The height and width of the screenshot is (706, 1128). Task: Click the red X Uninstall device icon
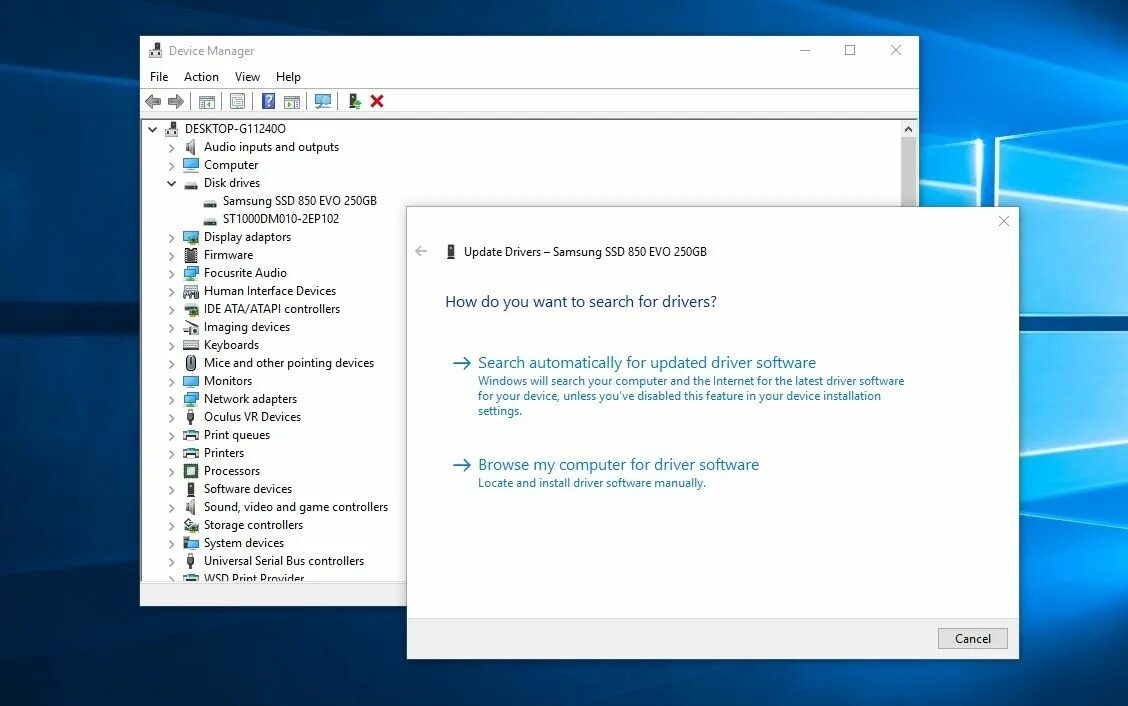click(377, 101)
